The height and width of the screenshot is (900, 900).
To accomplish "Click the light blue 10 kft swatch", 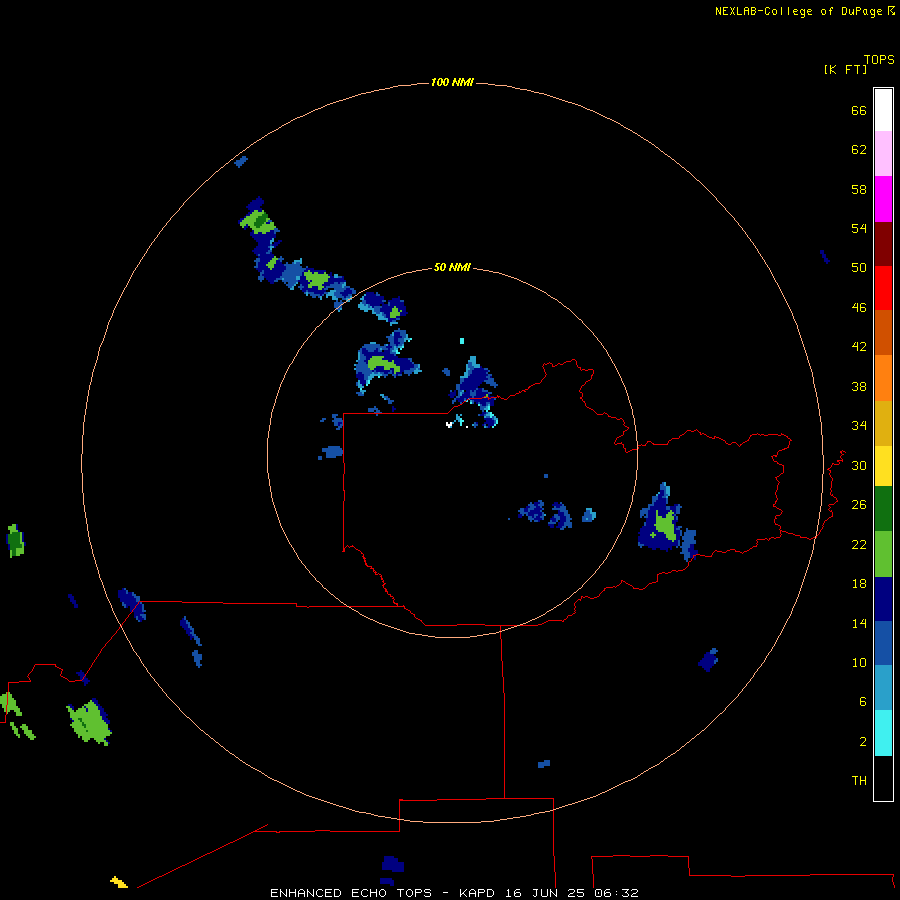I will click(x=883, y=688).
